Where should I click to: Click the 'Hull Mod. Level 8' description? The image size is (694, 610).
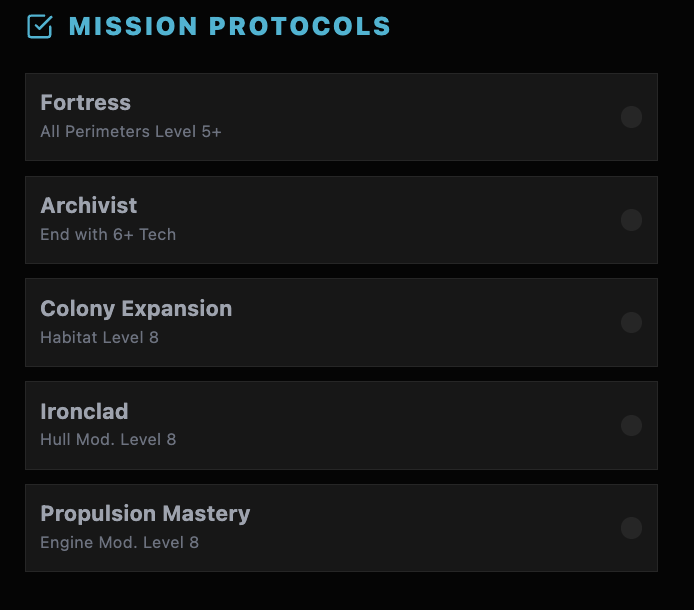click(108, 440)
